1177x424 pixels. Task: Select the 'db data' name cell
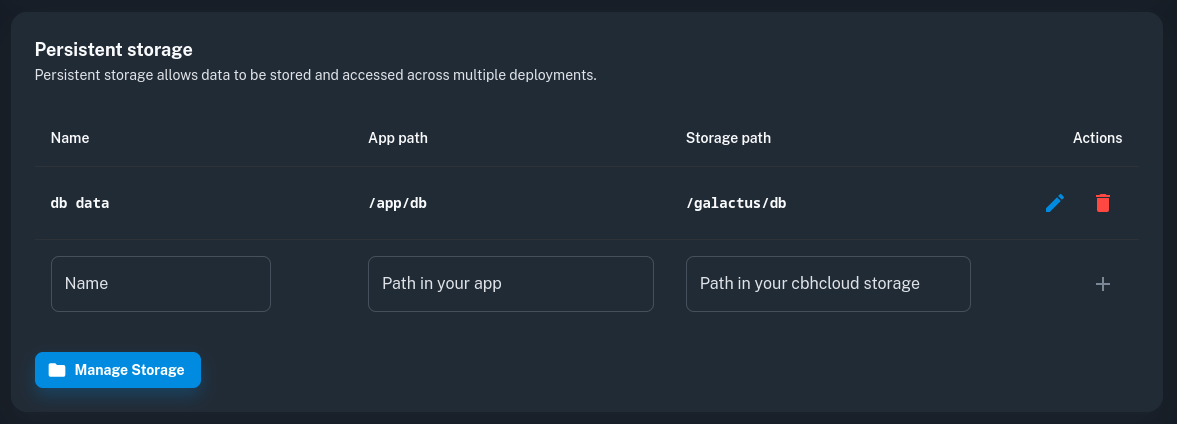pos(80,203)
